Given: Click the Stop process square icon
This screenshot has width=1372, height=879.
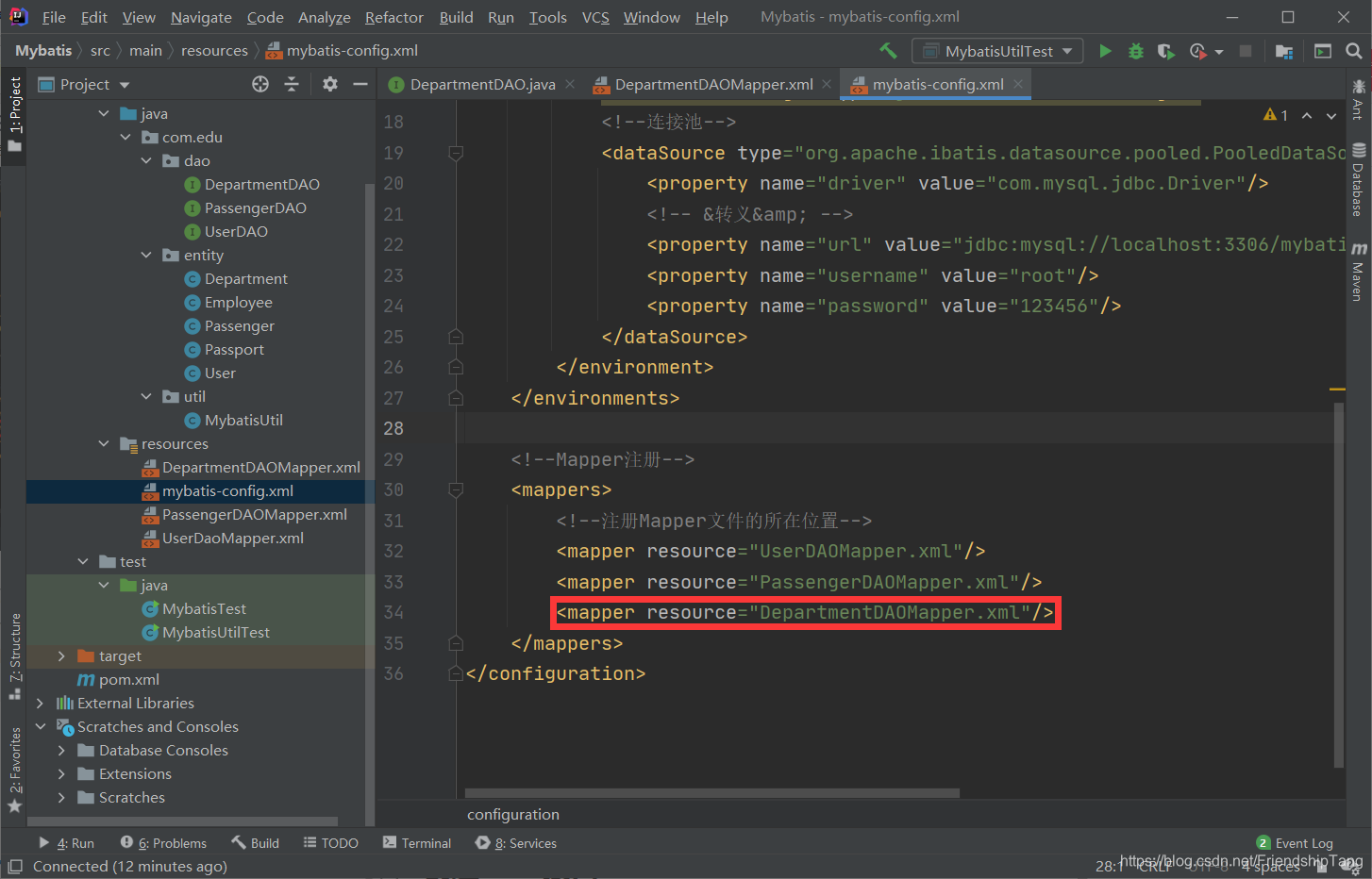Looking at the screenshot, I should point(1246,51).
